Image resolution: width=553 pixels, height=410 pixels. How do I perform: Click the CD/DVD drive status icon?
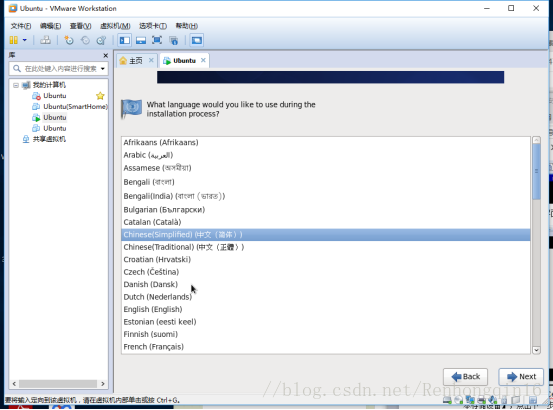(458, 400)
